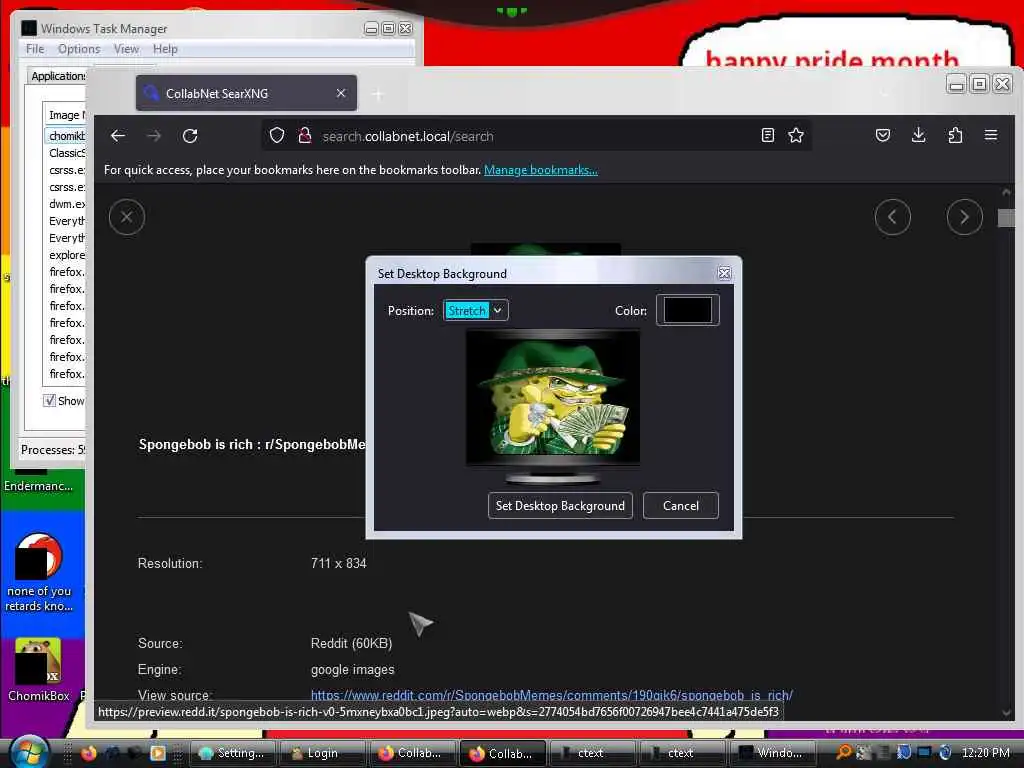Open File menu in Task Manager
This screenshot has height=768, width=1024.
click(35, 49)
